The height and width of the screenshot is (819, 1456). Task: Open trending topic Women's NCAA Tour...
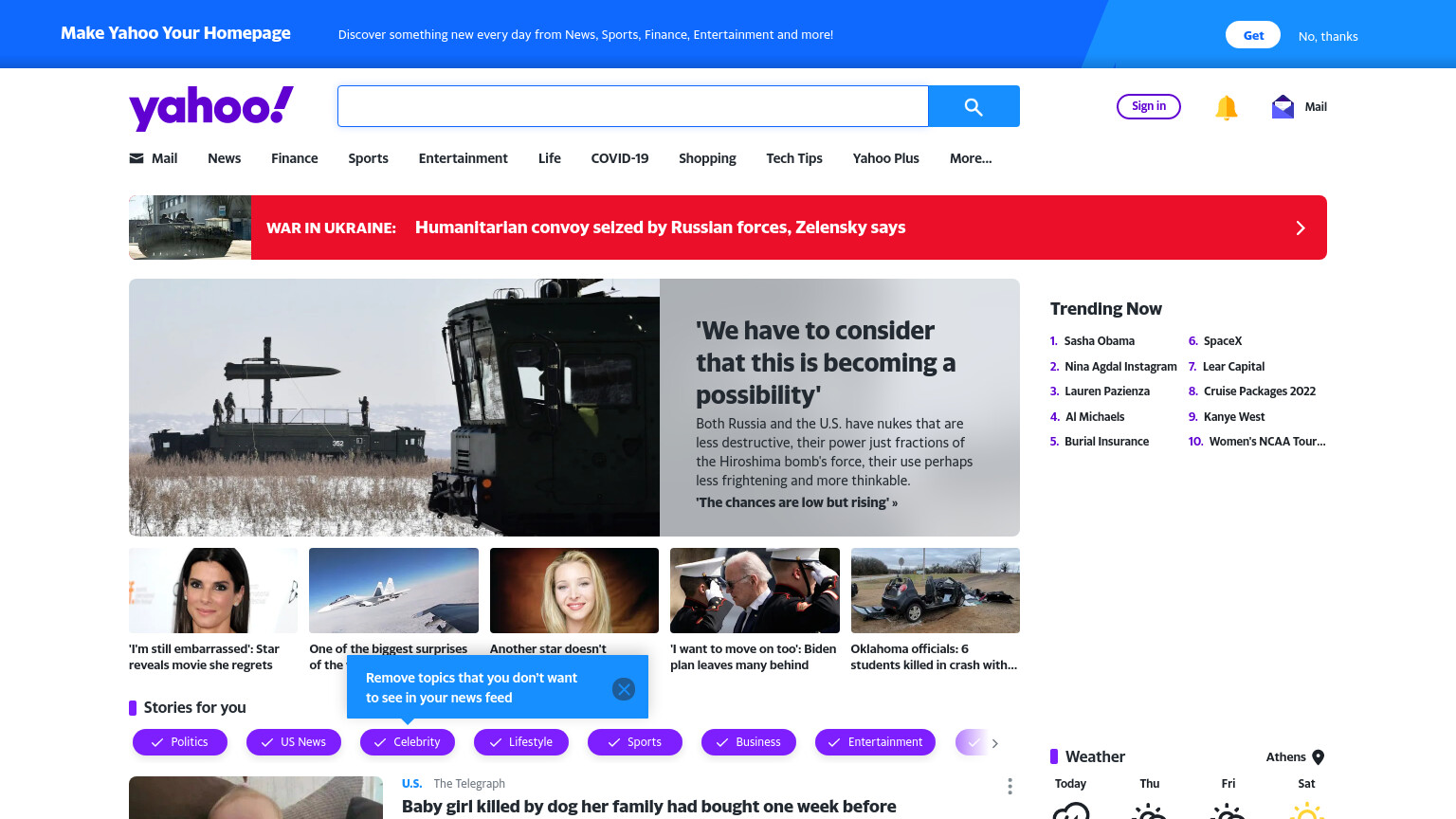1267,442
